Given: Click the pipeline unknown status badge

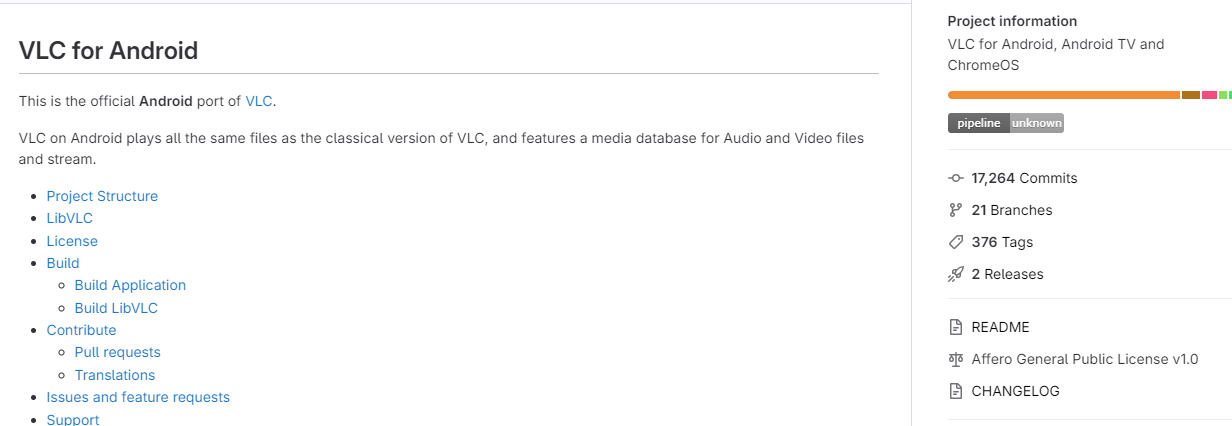Looking at the screenshot, I should pos(1005,123).
